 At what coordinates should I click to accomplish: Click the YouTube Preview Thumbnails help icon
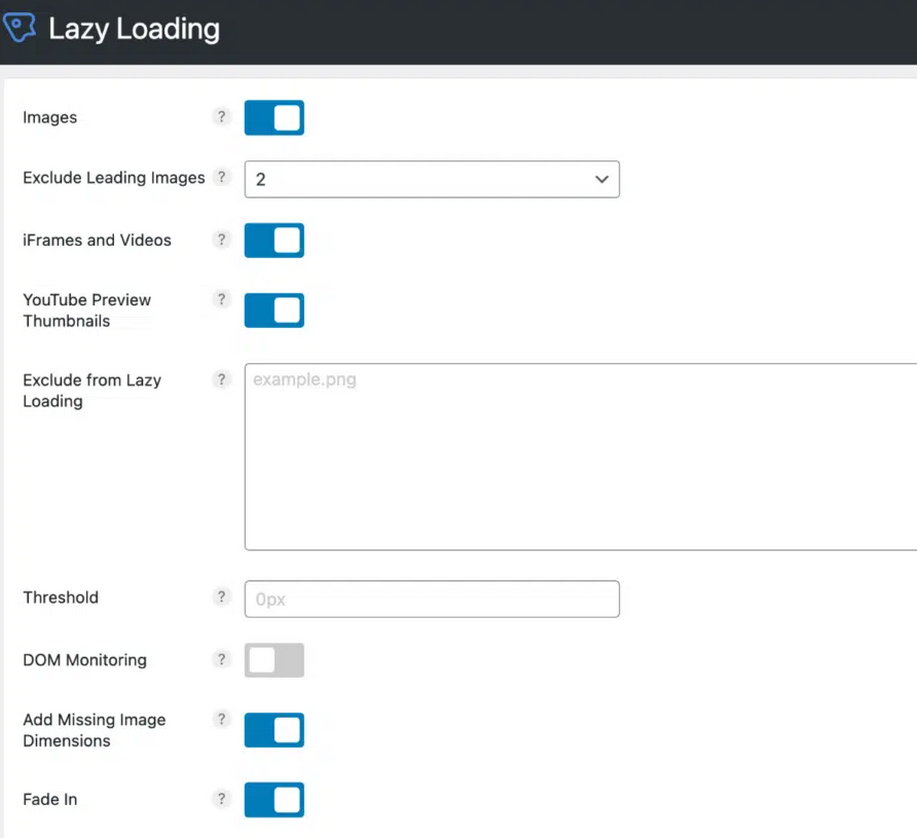point(221,299)
